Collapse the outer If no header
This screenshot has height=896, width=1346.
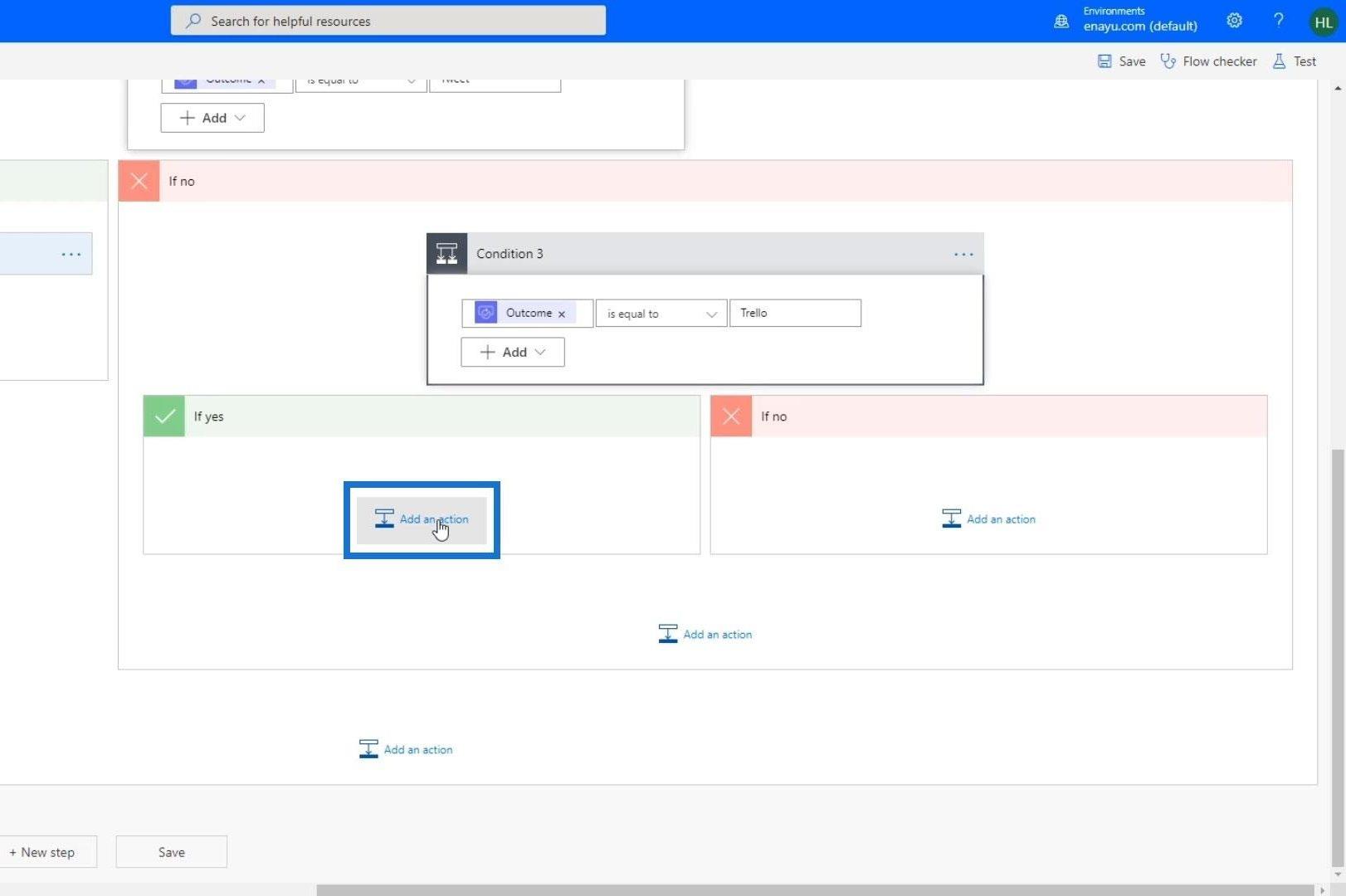(705, 181)
